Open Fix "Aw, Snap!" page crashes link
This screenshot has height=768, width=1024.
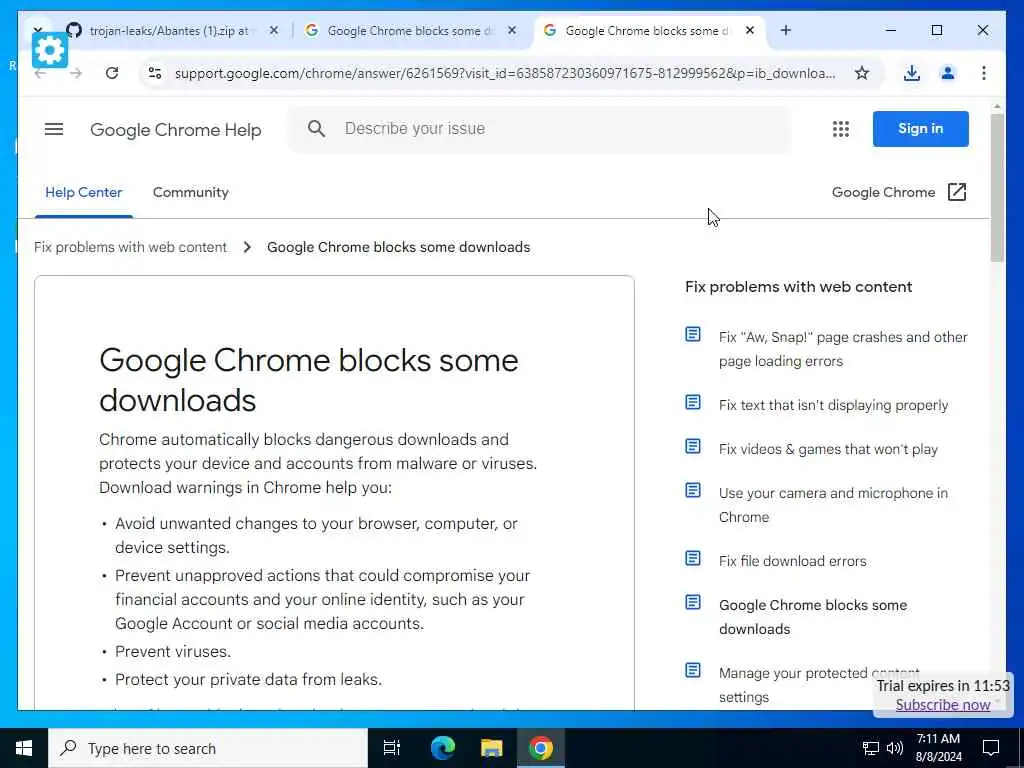843,349
